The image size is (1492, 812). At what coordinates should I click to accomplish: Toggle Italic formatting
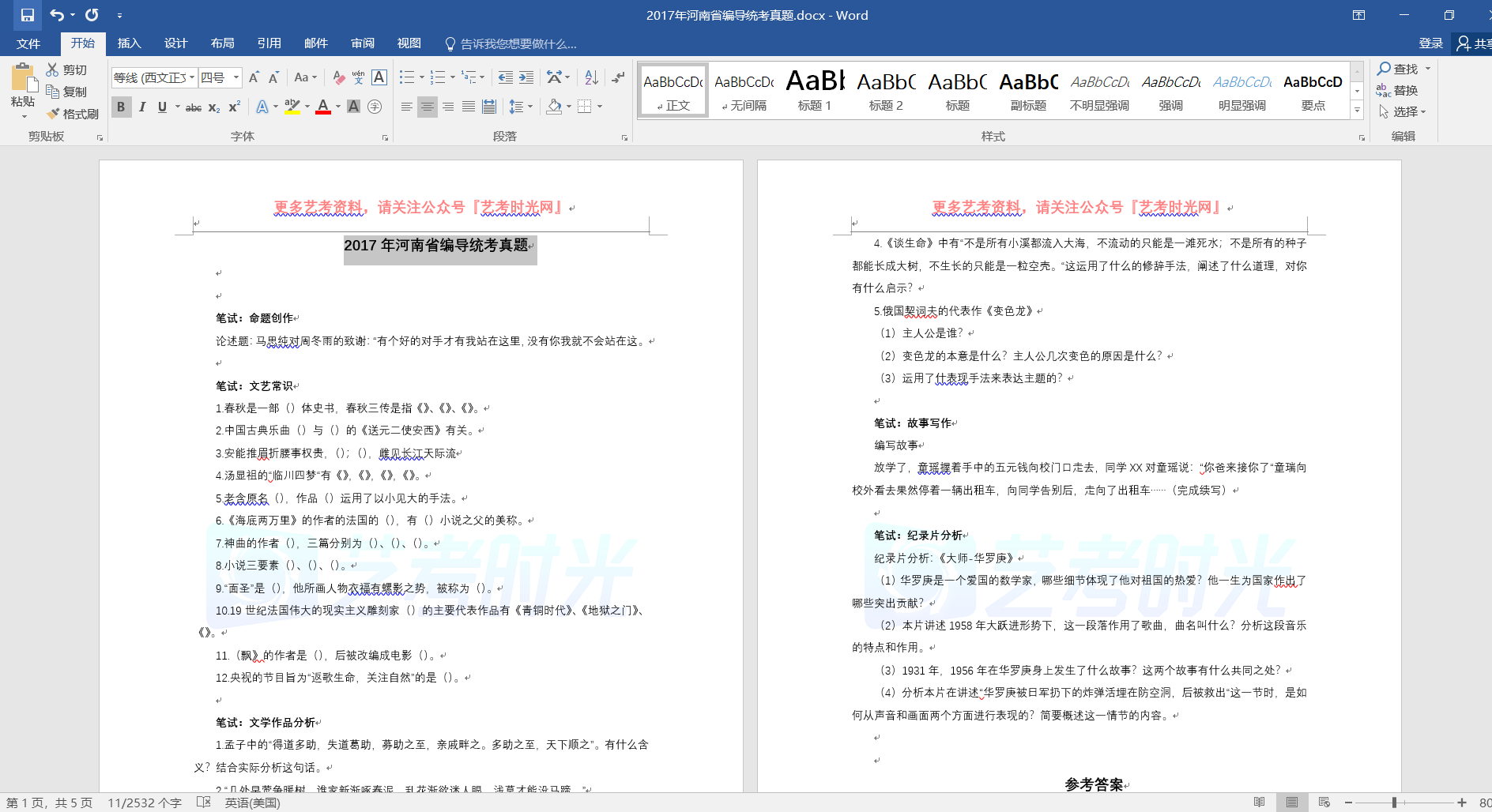click(142, 107)
